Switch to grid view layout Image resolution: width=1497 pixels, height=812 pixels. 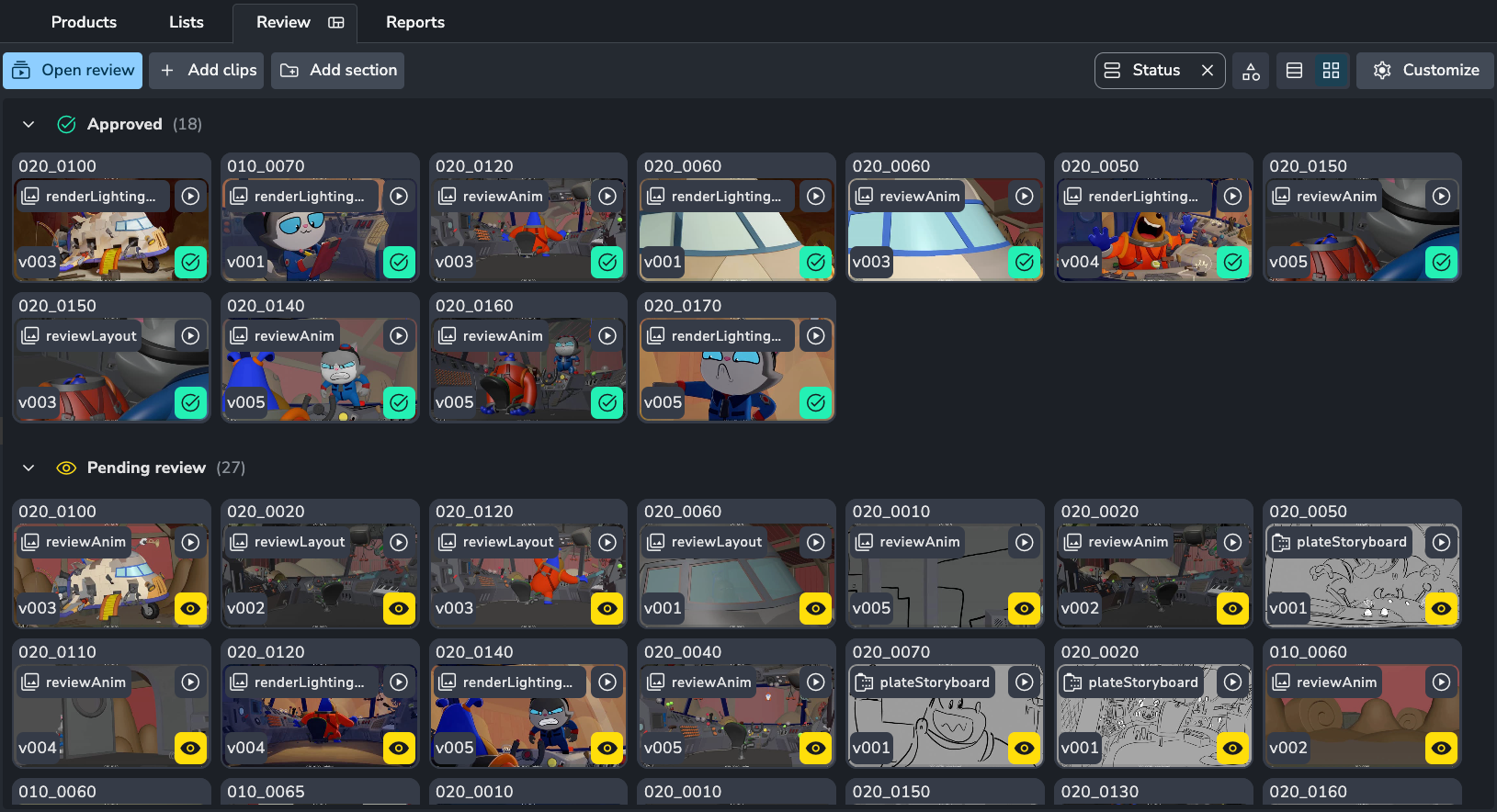click(1331, 71)
